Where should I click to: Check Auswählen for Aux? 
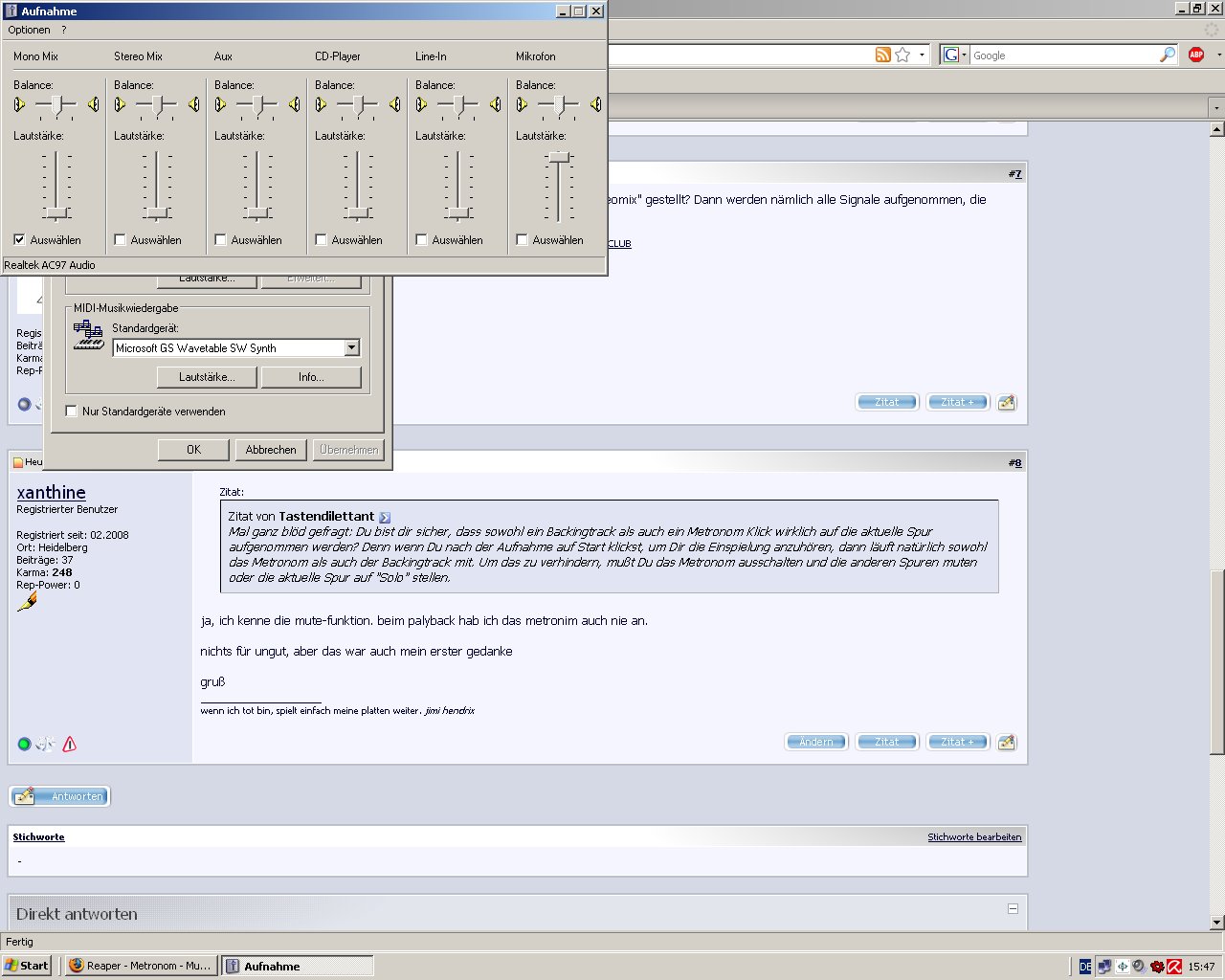(220, 239)
